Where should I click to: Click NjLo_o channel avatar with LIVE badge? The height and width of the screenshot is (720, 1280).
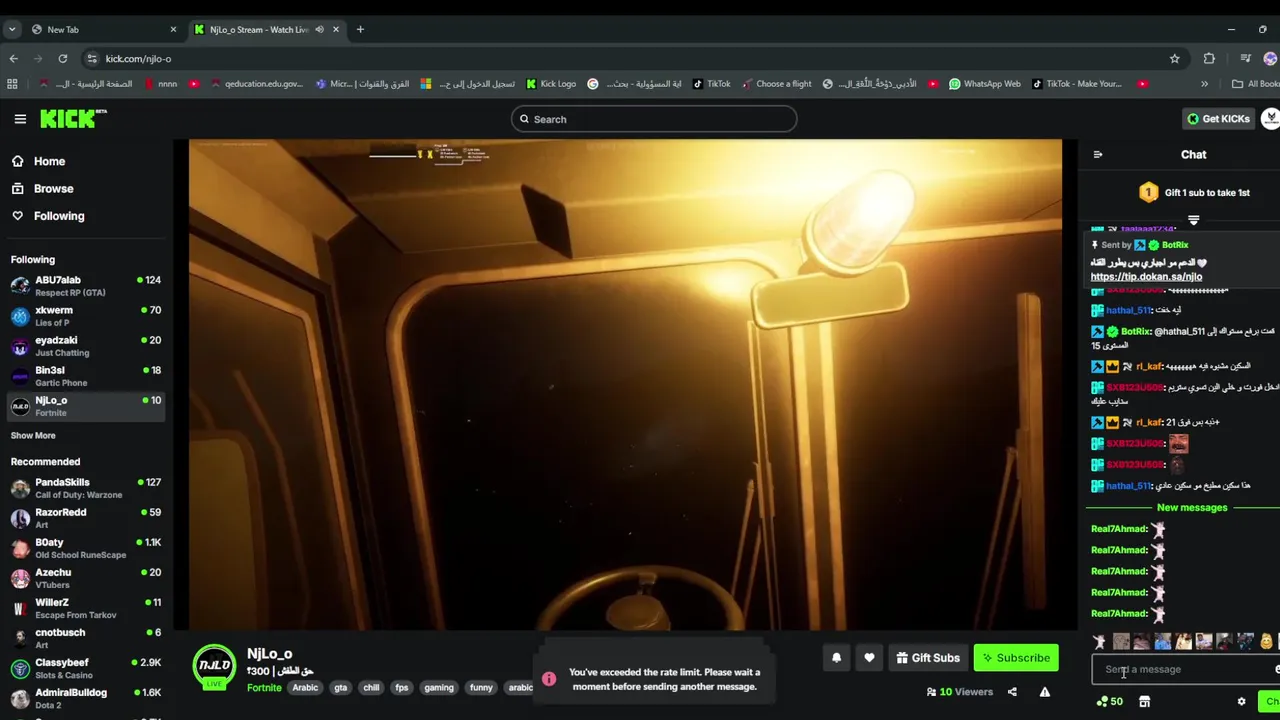click(214, 666)
